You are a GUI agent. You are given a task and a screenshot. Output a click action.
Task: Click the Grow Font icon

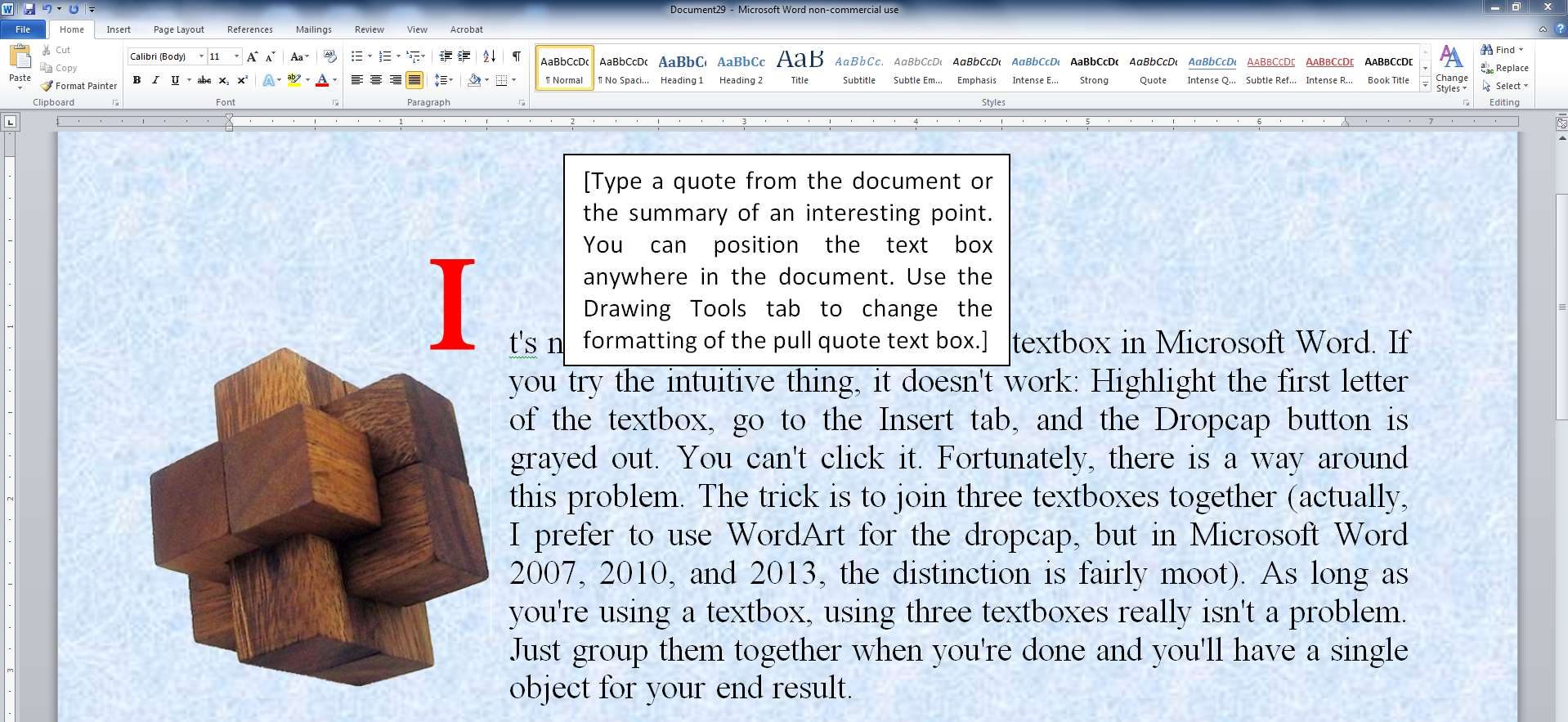tap(252, 56)
